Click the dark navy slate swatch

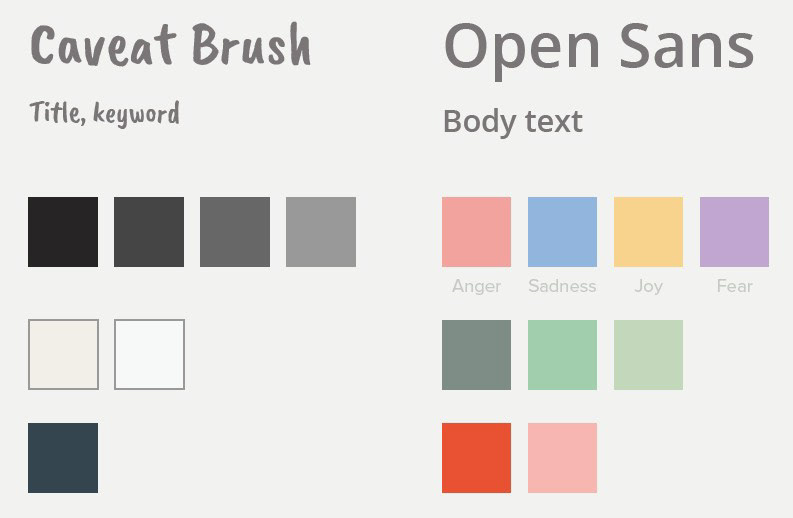click(63, 458)
